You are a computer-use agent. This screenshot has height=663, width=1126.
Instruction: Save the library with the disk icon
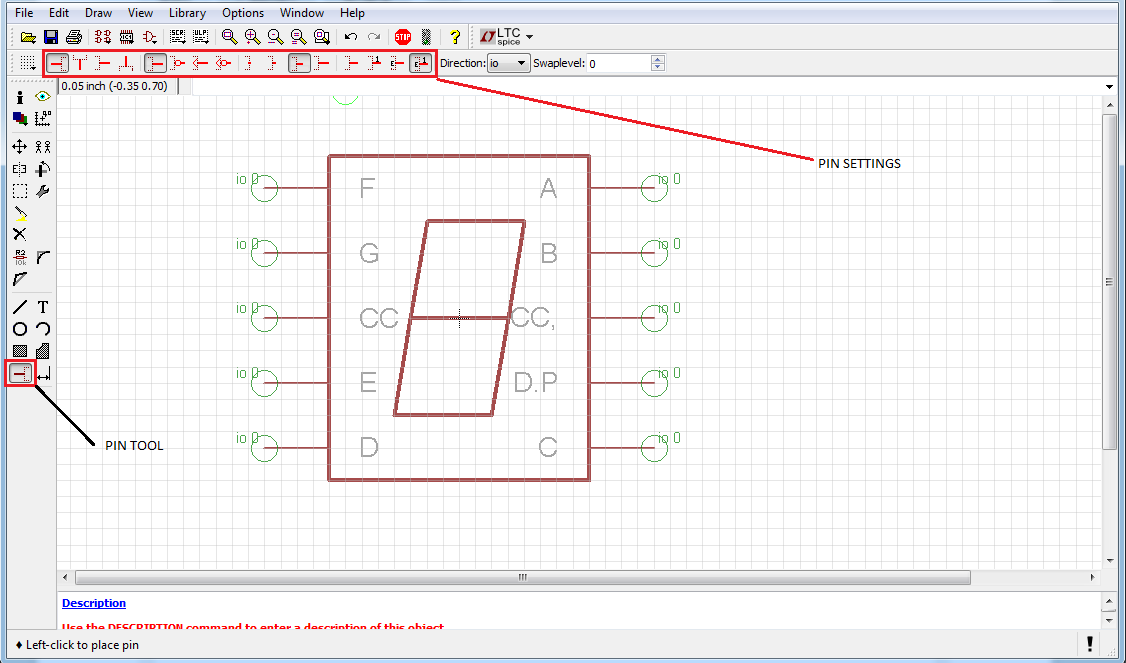[50, 36]
